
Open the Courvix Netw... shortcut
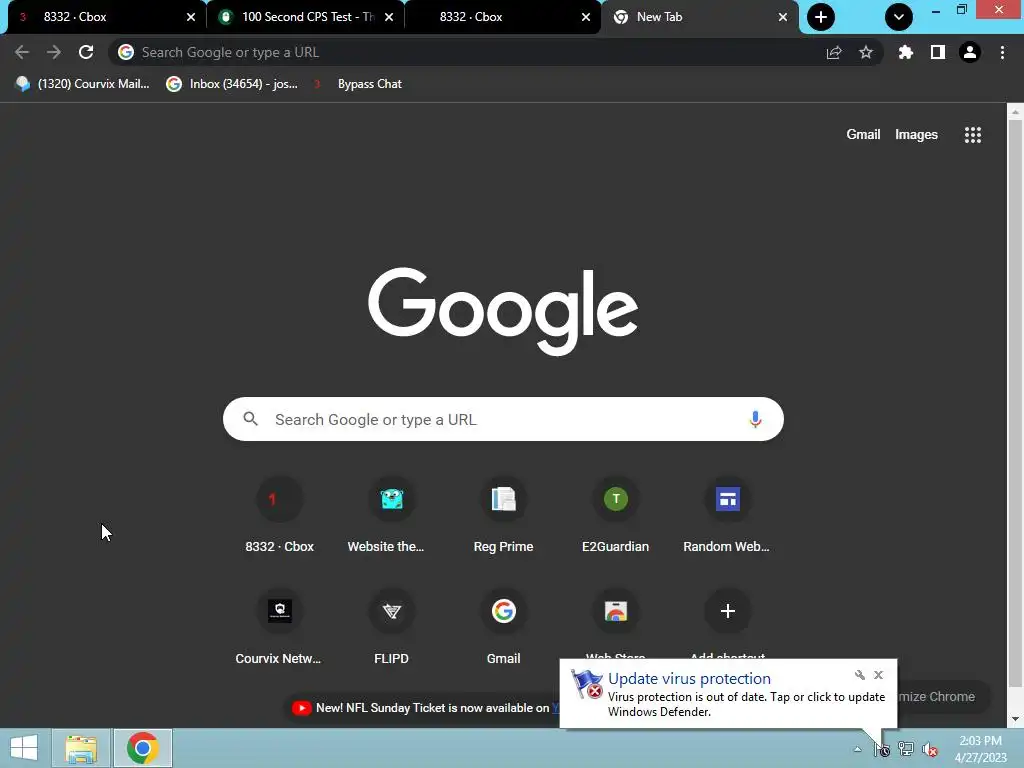[x=280, y=628]
